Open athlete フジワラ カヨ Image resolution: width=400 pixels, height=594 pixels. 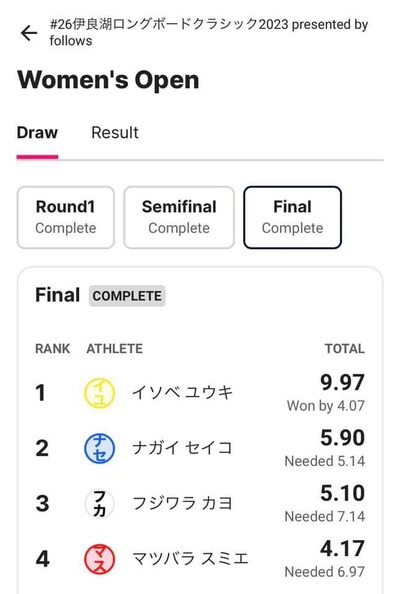click(x=182, y=503)
